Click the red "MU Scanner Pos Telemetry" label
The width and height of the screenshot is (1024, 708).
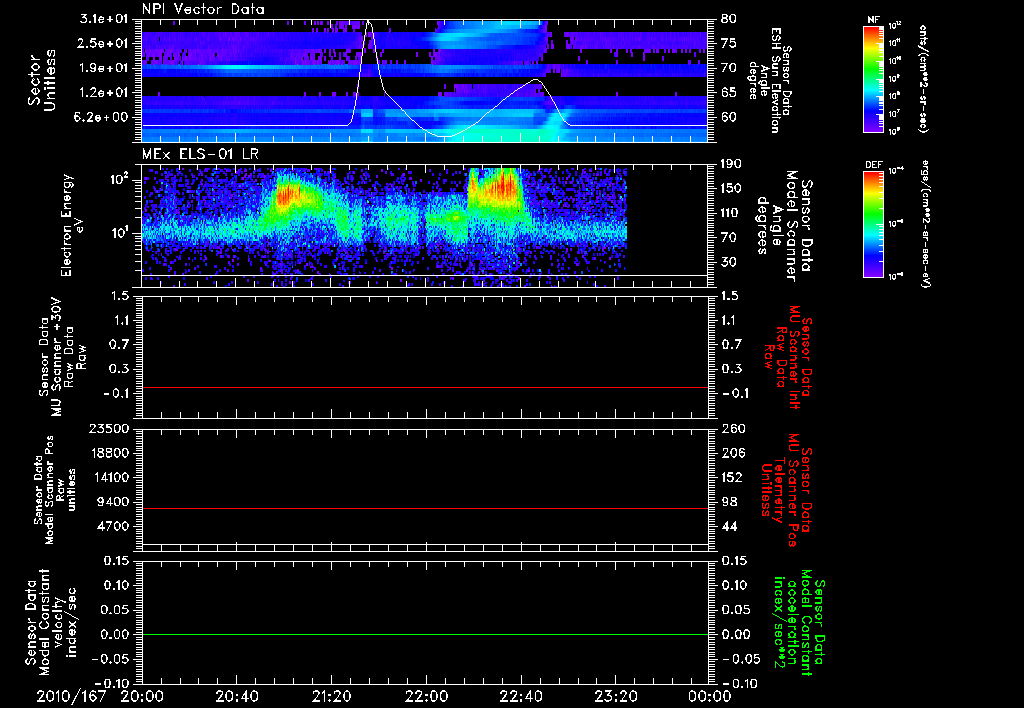[787, 490]
